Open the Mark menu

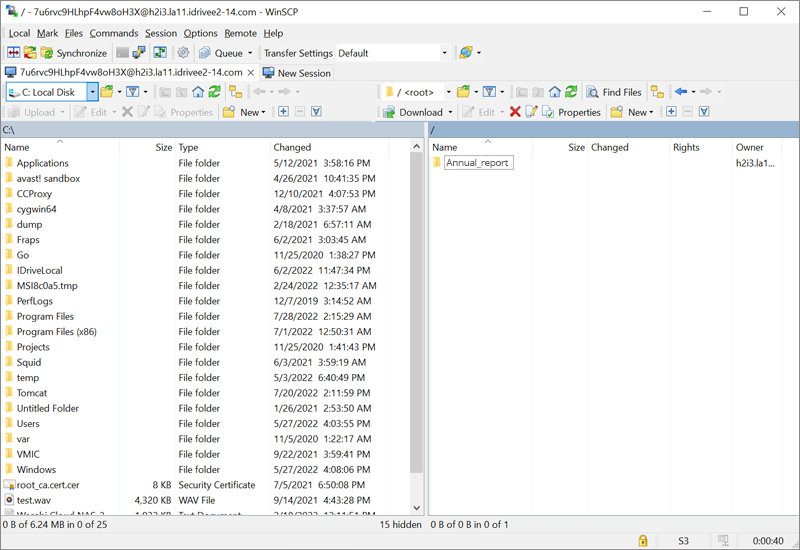coord(47,33)
